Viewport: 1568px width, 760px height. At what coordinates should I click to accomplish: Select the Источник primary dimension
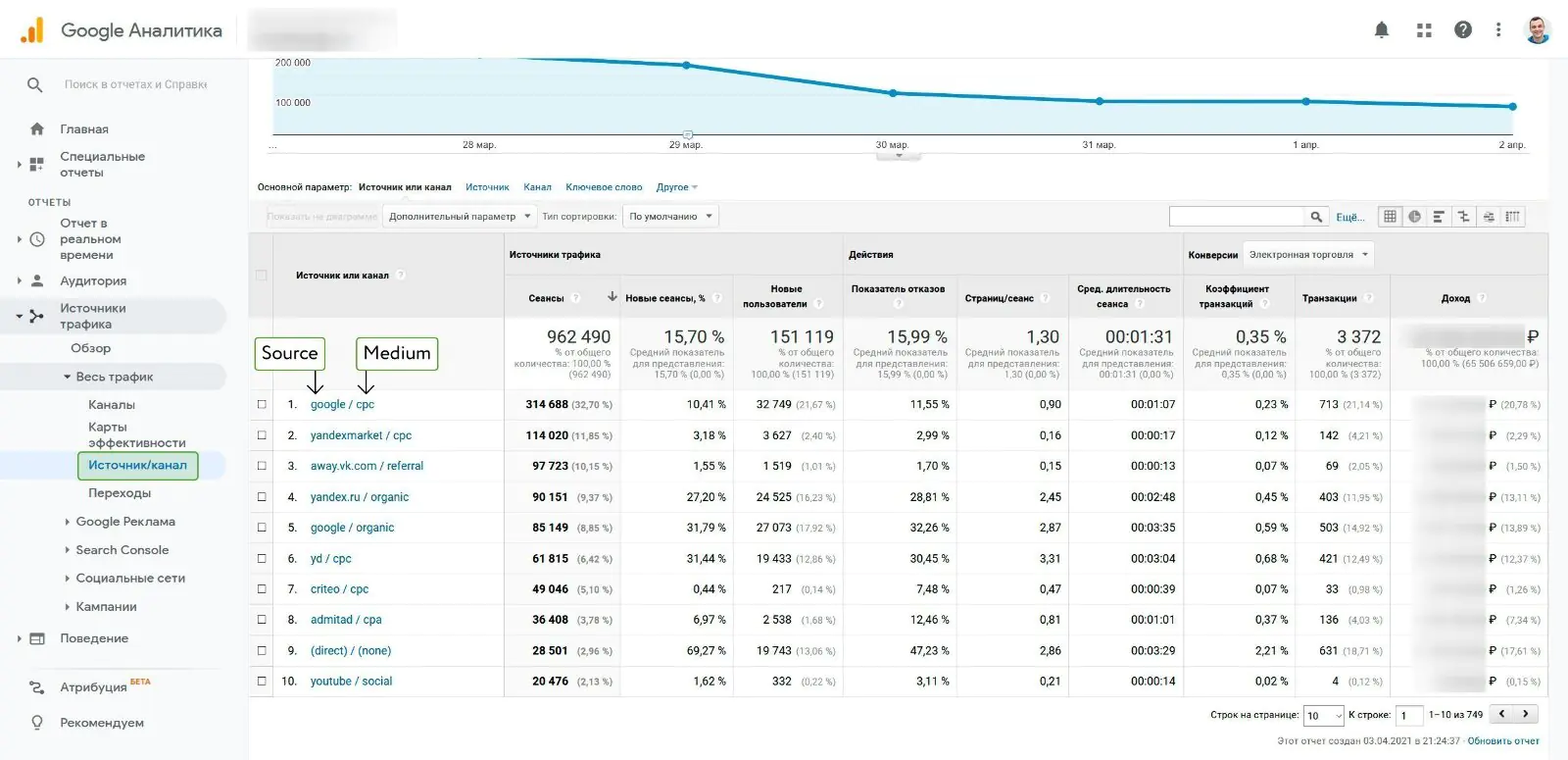point(487,187)
